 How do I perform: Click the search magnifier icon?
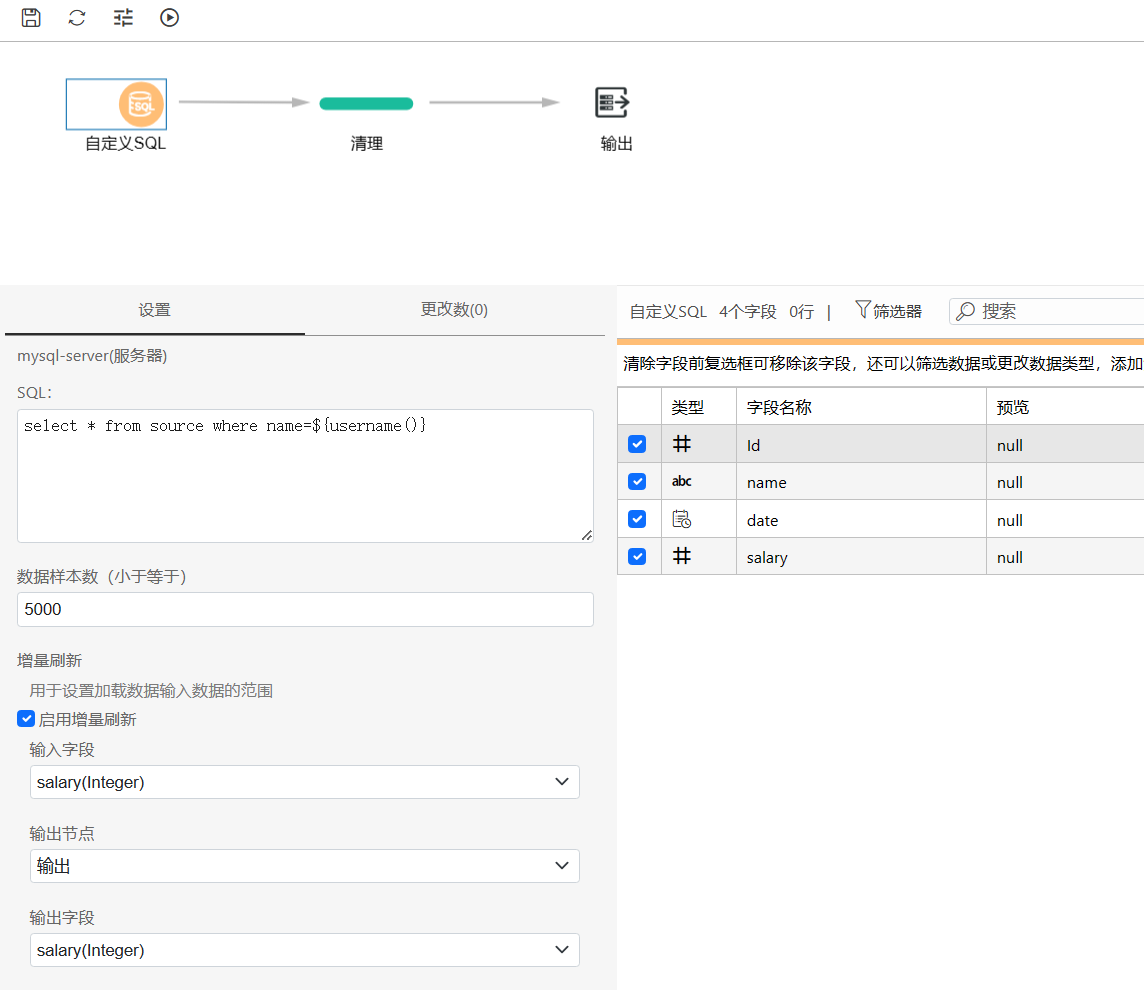pos(965,312)
